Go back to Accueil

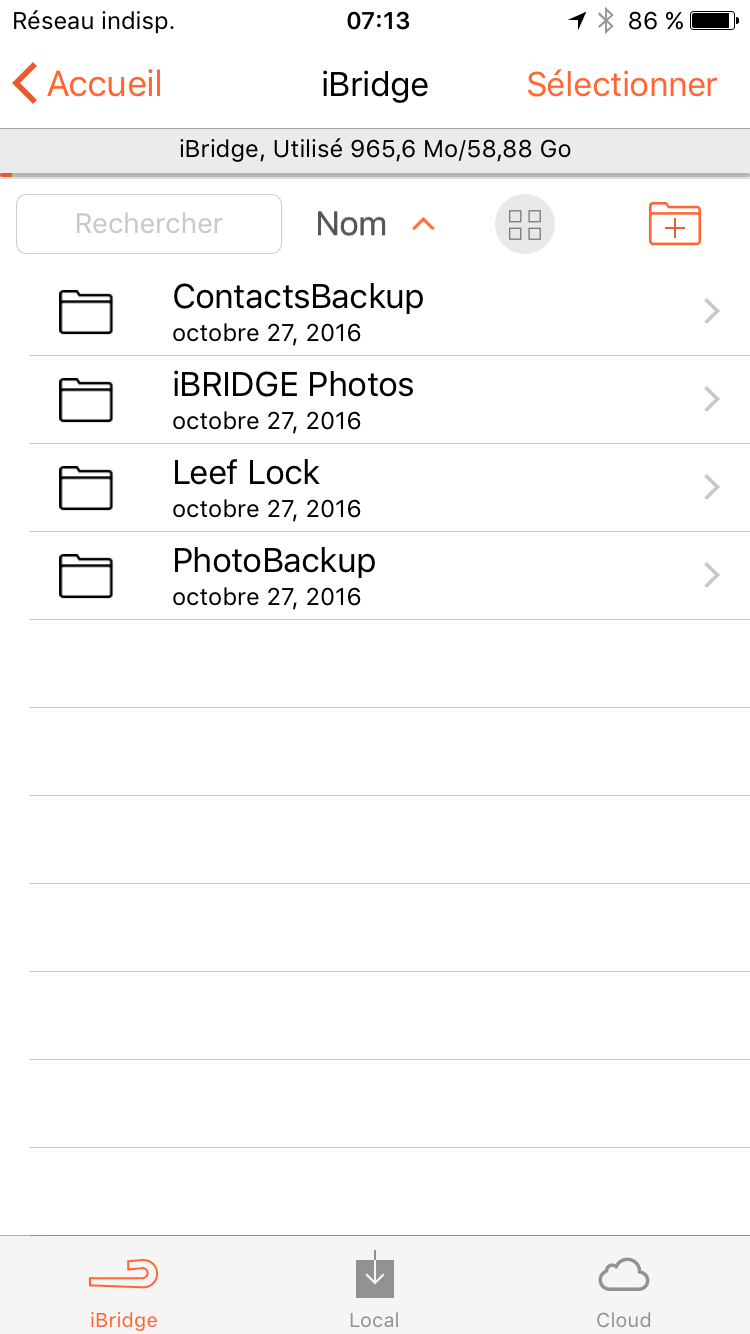[x=88, y=84]
